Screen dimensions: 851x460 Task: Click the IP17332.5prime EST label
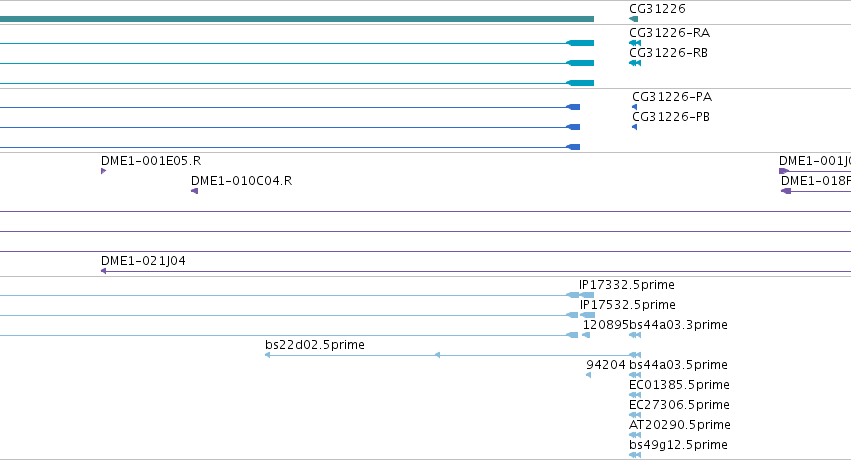tap(627, 285)
